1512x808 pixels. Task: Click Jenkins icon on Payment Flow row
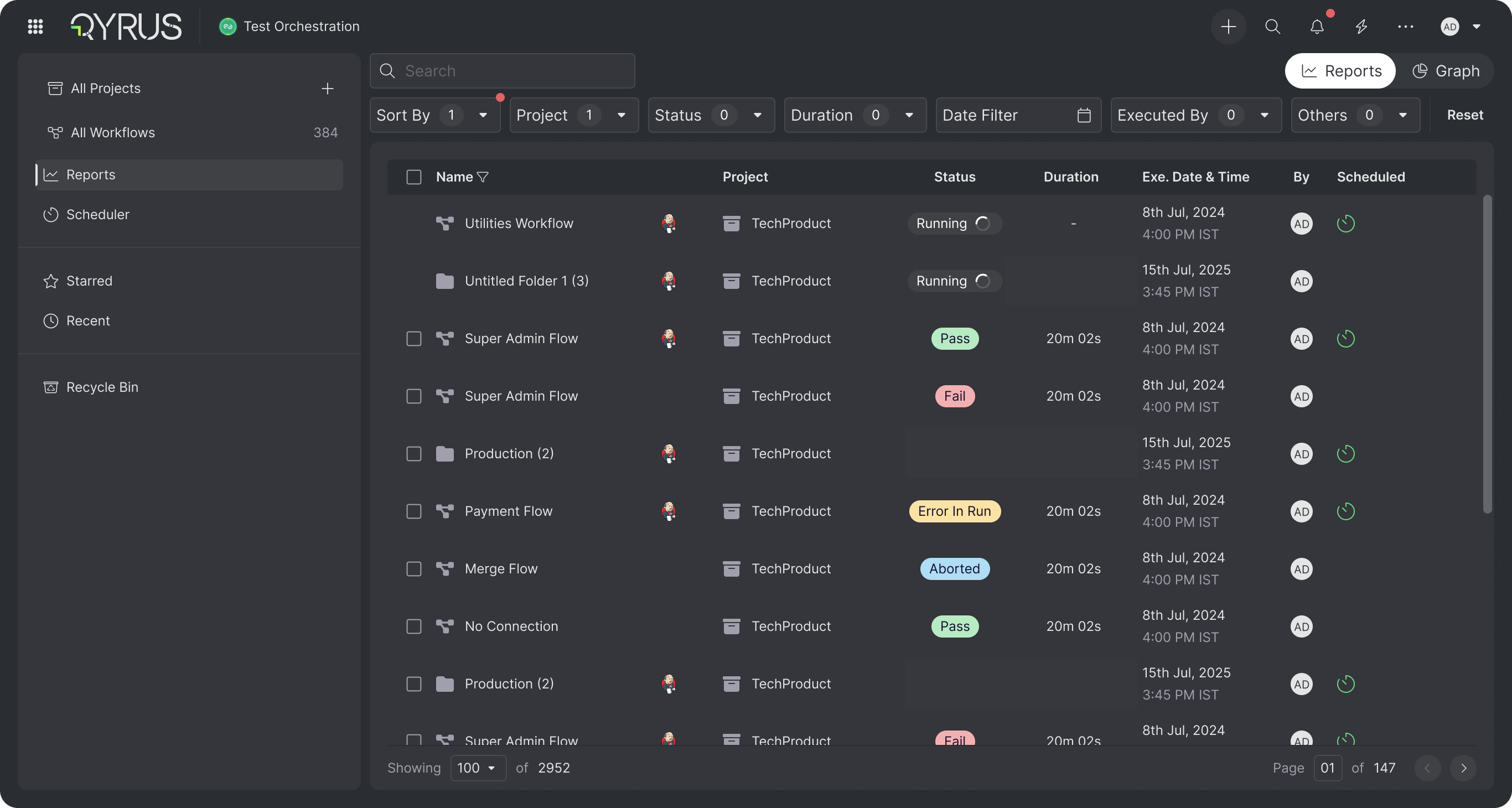(x=669, y=511)
